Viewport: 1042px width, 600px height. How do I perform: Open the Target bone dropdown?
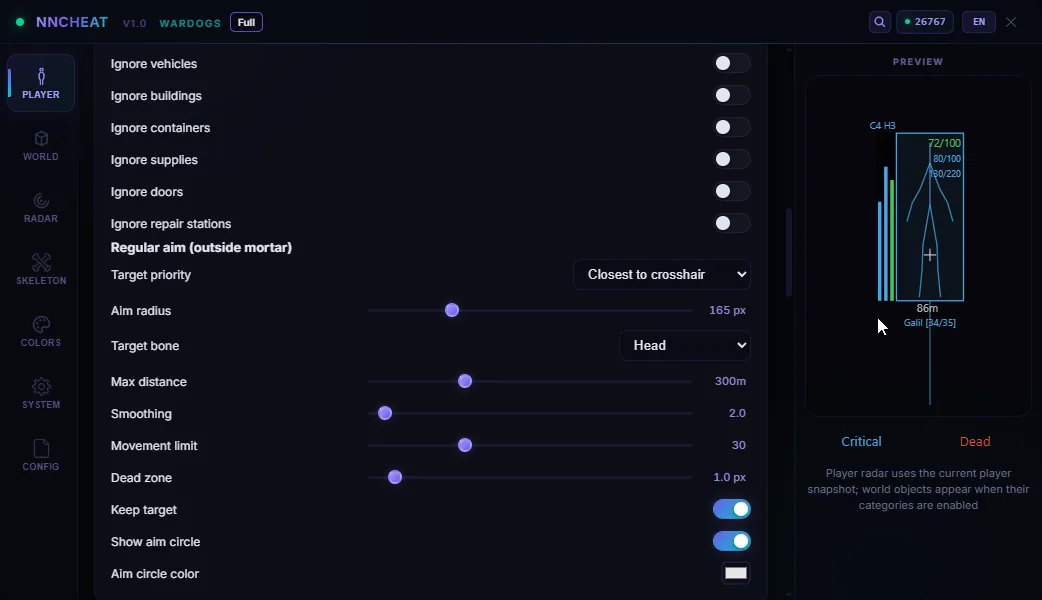coord(684,346)
